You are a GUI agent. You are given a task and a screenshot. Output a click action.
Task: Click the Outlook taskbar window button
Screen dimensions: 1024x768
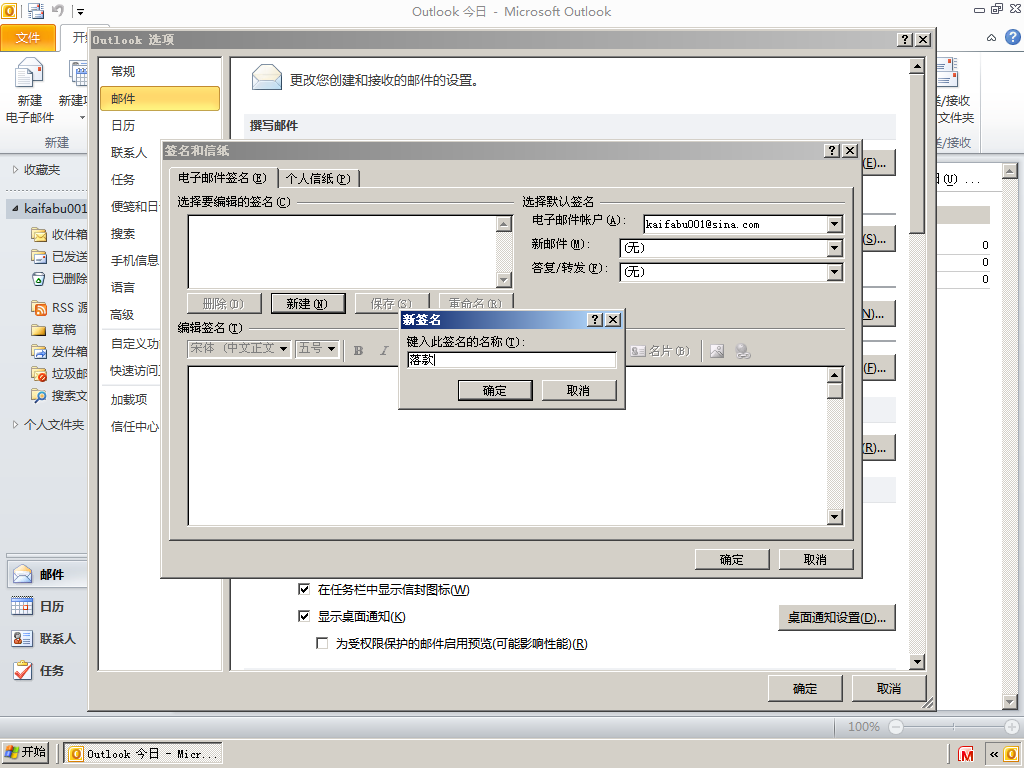(143, 754)
